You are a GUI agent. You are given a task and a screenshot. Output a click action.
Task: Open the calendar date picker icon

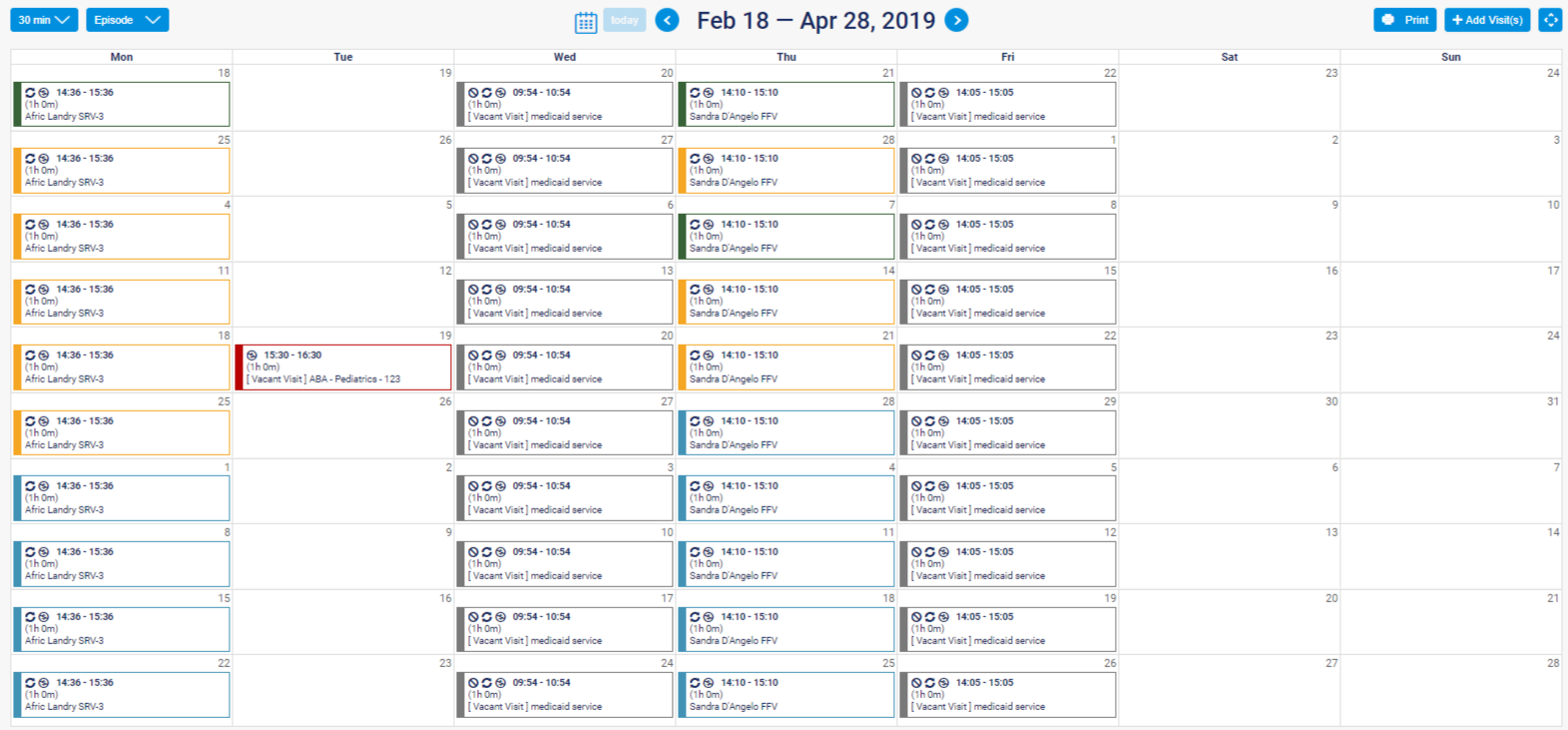pos(586,21)
